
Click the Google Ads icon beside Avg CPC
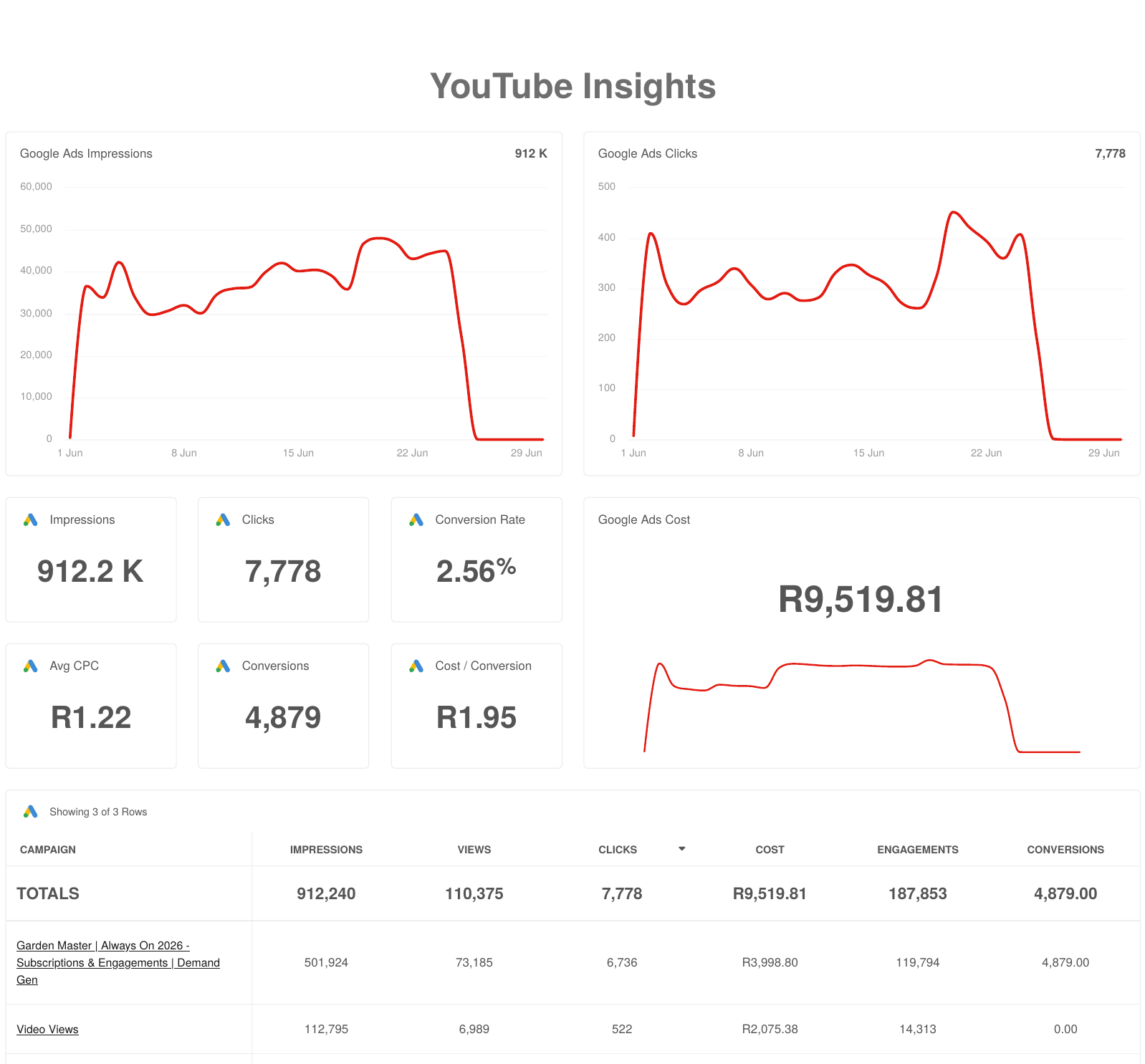tap(30, 666)
